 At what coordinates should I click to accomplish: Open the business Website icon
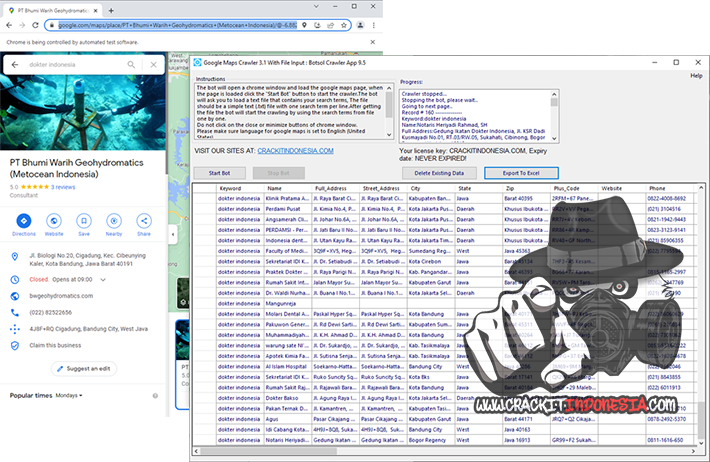pyautogui.click(x=54, y=220)
